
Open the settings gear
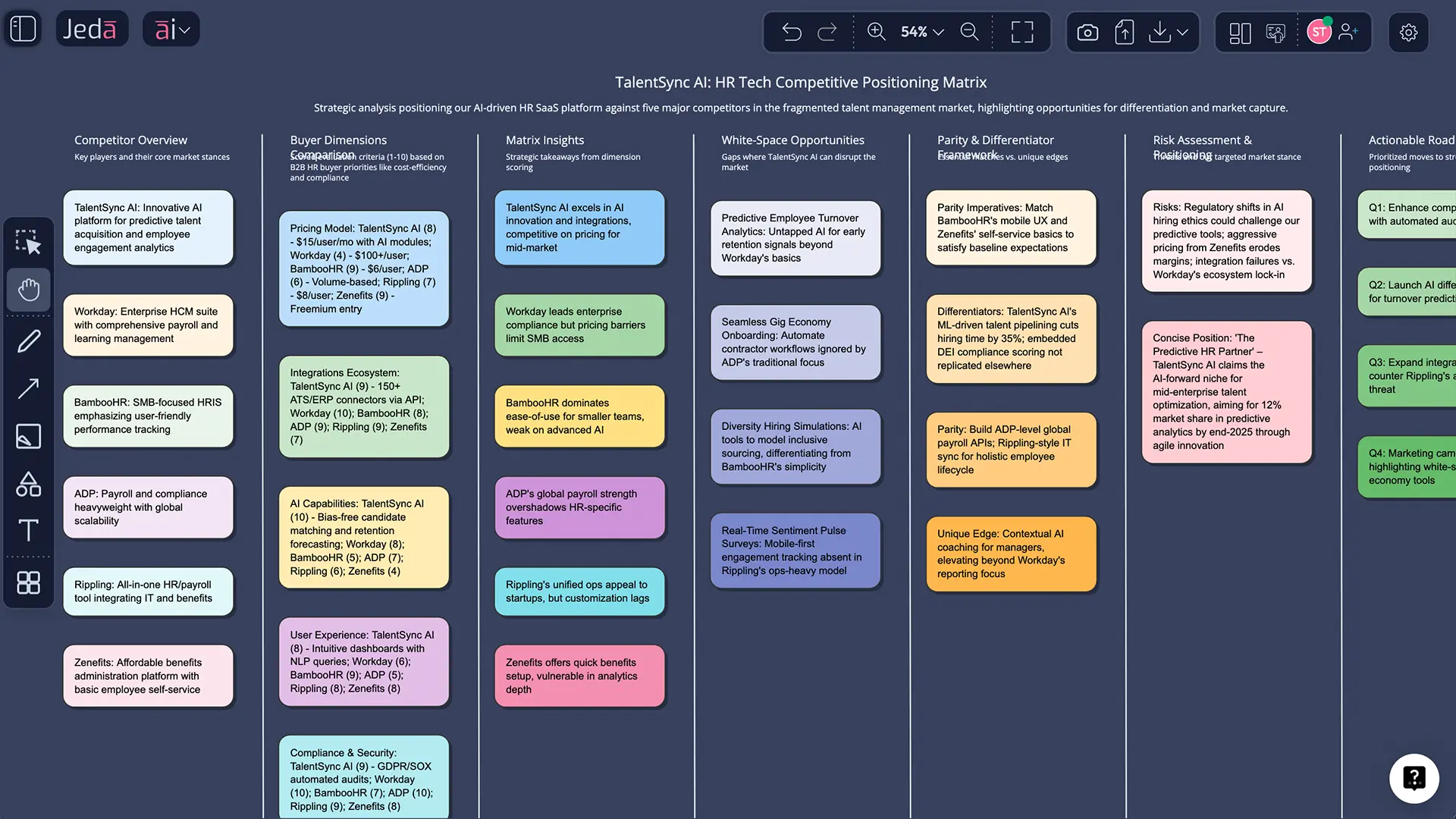pyautogui.click(x=1408, y=32)
